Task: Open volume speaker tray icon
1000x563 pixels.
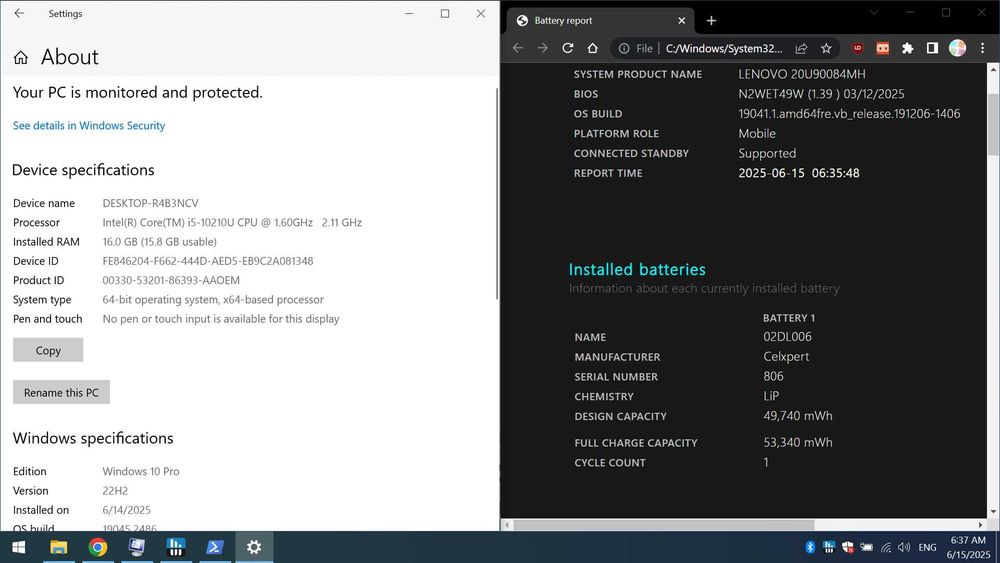Action: (904, 547)
